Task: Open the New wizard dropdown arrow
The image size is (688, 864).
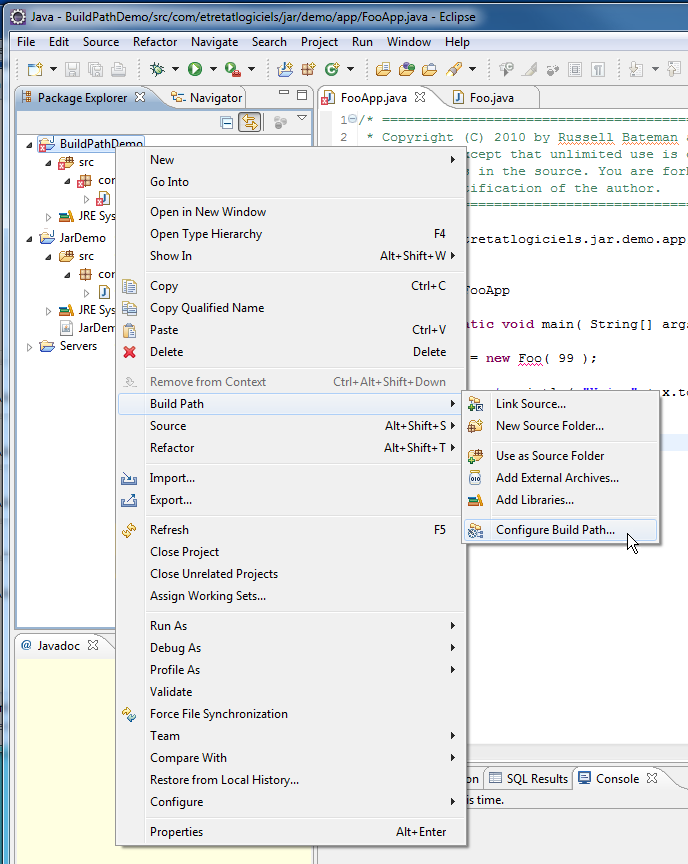Action: point(53,69)
